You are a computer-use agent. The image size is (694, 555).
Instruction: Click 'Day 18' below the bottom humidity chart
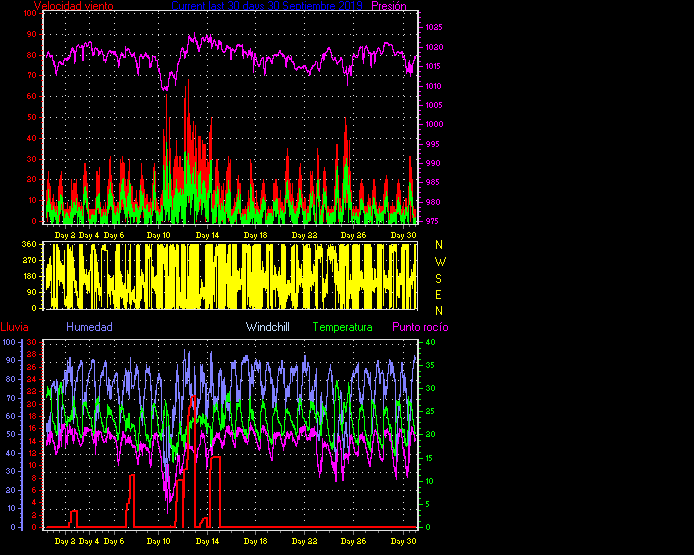coord(256,541)
